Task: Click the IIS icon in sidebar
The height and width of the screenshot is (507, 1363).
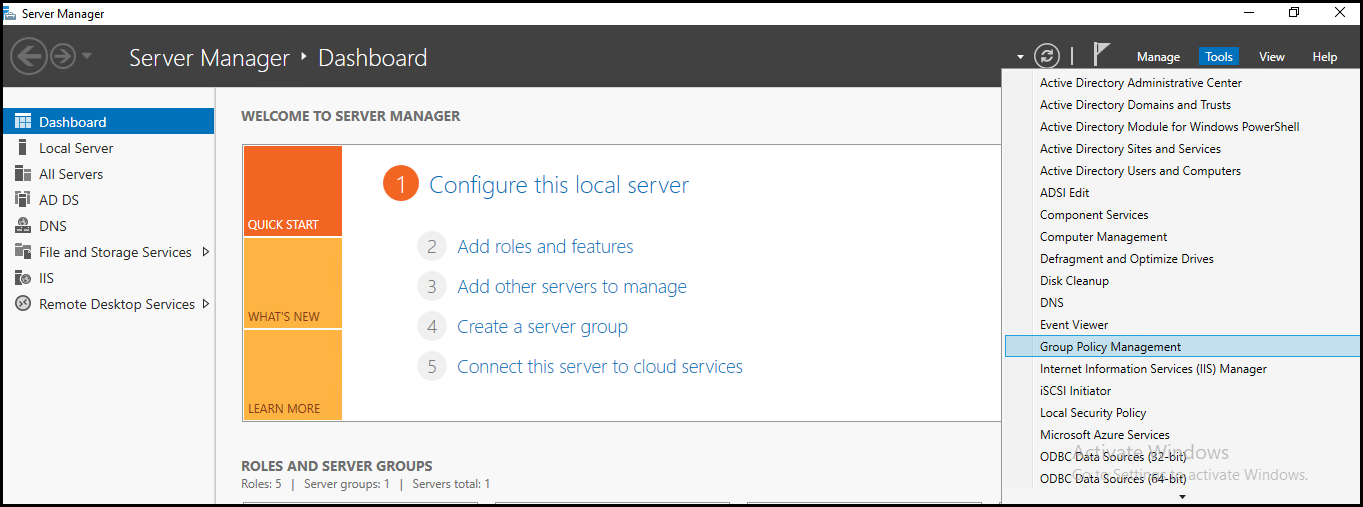Action: point(23,278)
